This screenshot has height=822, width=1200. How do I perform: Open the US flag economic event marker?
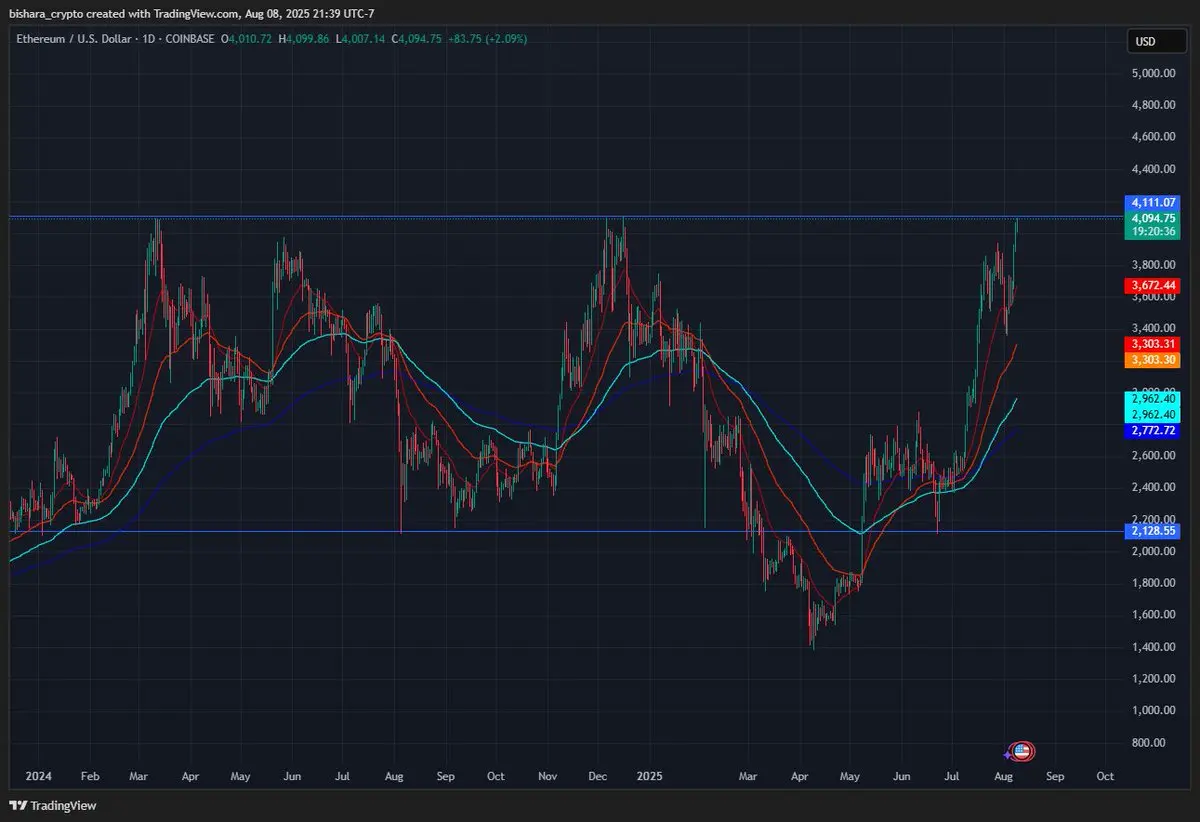click(x=1022, y=751)
